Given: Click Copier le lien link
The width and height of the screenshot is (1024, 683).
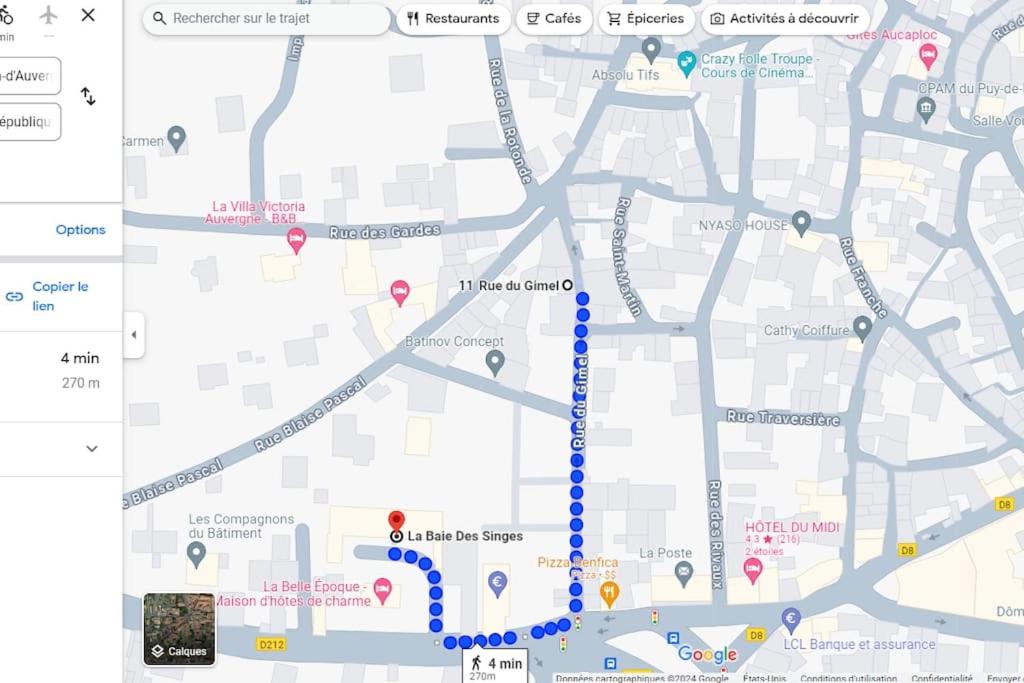Looking at the screenshot, I should (x=59, y=296).
